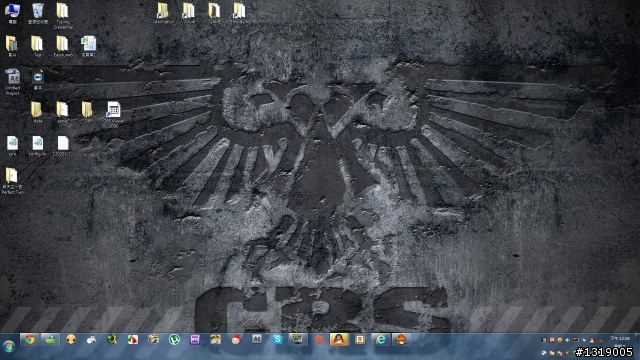The height and width of the screenshot is (360, 640).
Task: Select the Typing Credential folder
Action: 62,16
